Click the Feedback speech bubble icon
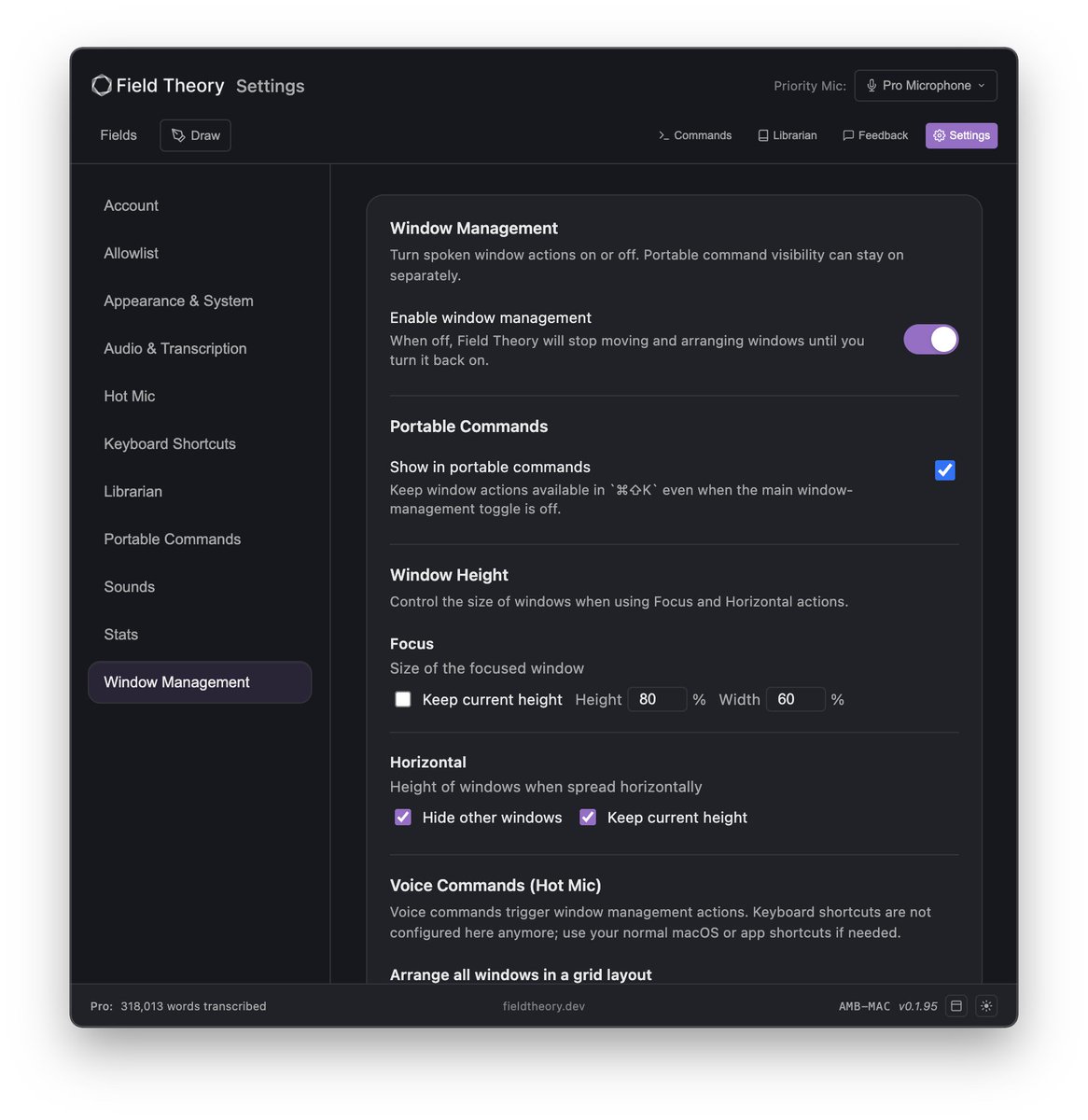Screen dimensions: 1088x1120 848,135
